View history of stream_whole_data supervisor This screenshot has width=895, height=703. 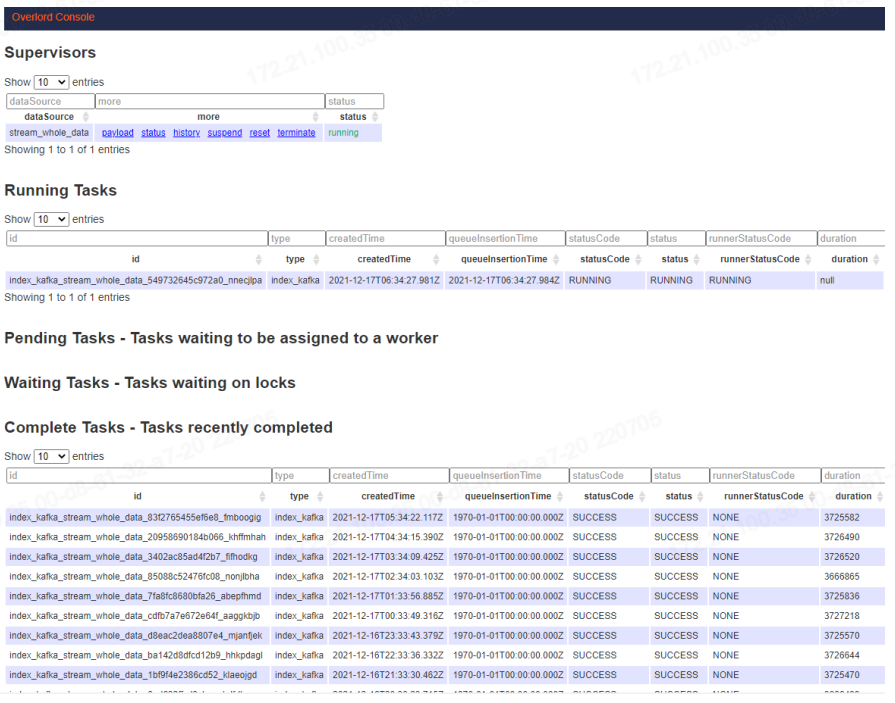tap(186, 133)
